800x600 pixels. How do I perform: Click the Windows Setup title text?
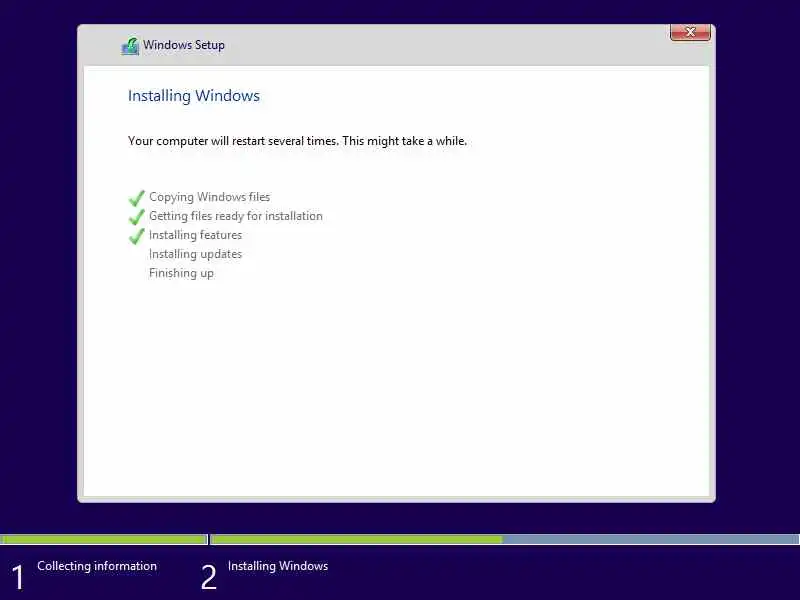184,45
